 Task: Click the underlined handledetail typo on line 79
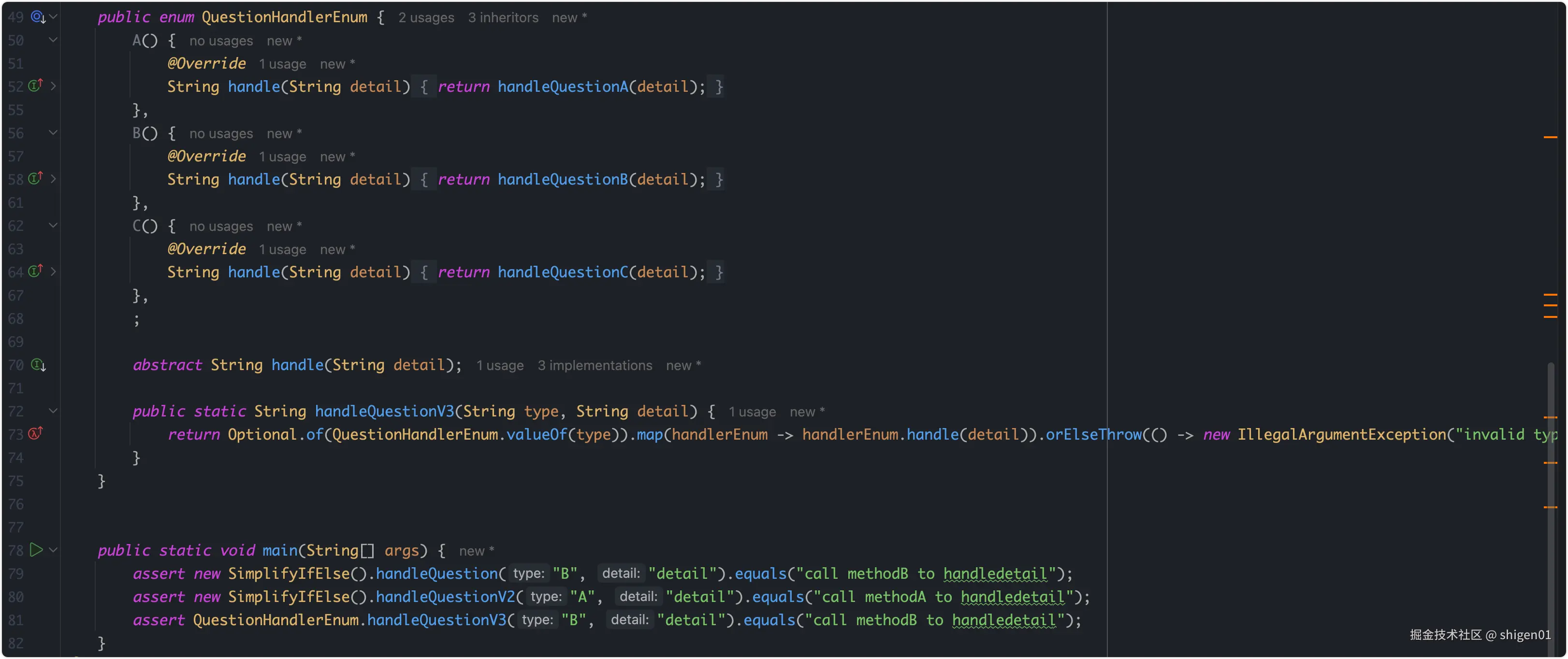tap(995, 574)
